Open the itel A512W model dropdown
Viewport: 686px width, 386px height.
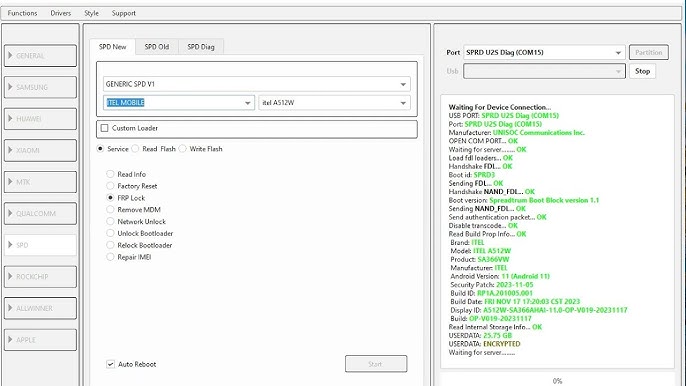point(334,103)
